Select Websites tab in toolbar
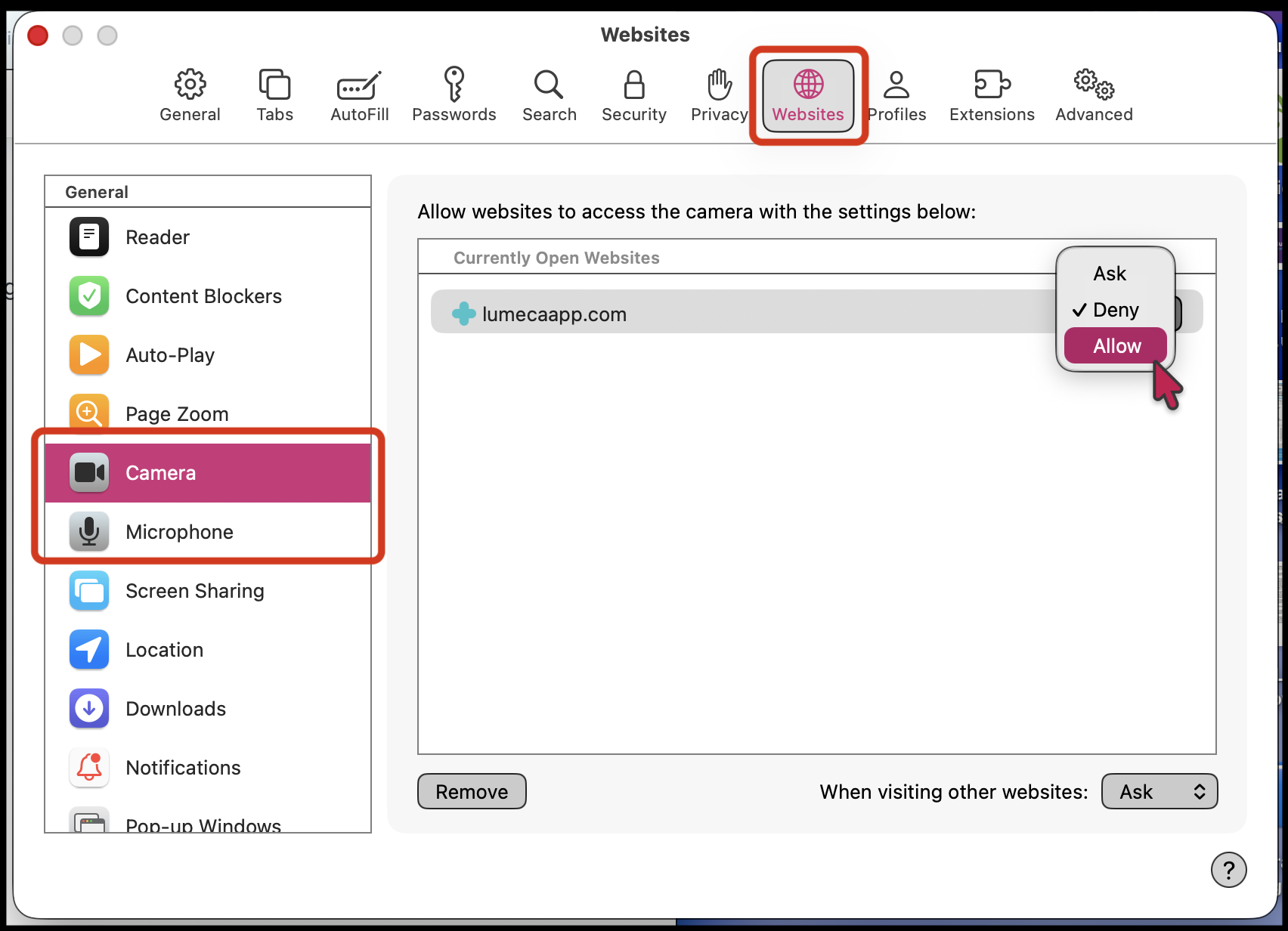 tap(808, 95)
